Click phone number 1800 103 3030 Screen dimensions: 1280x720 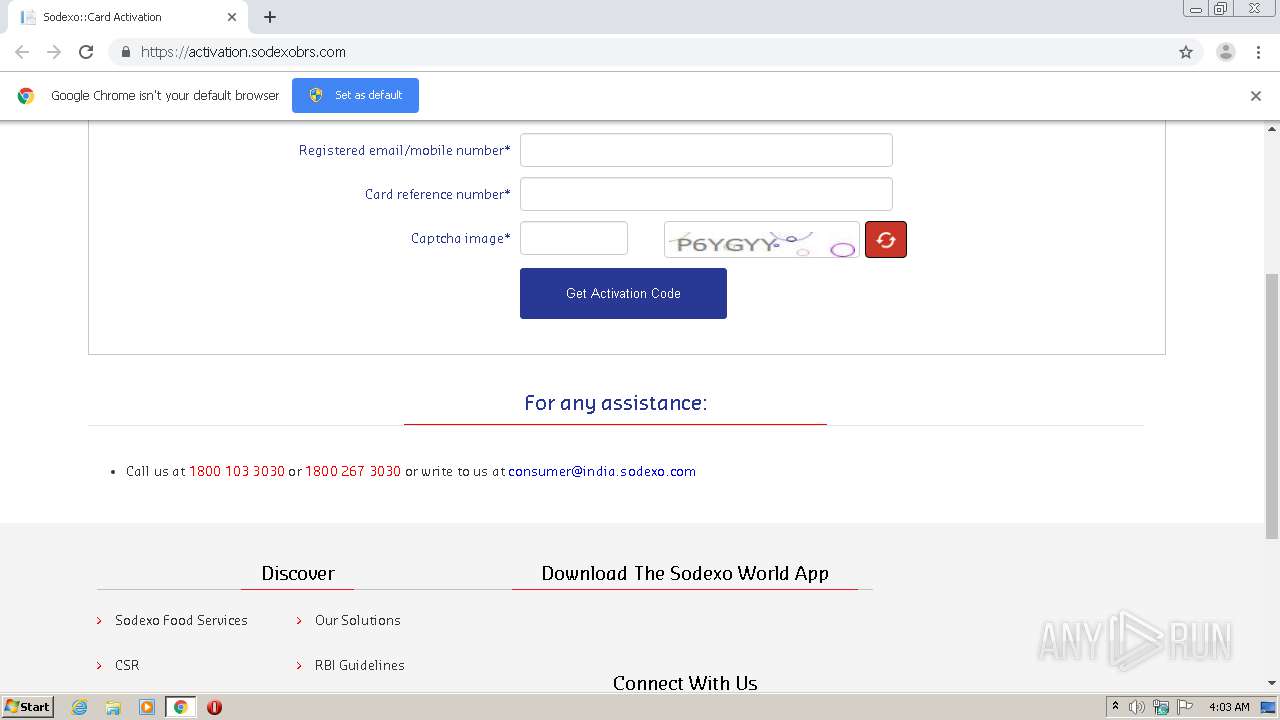[x=237, y=471]
